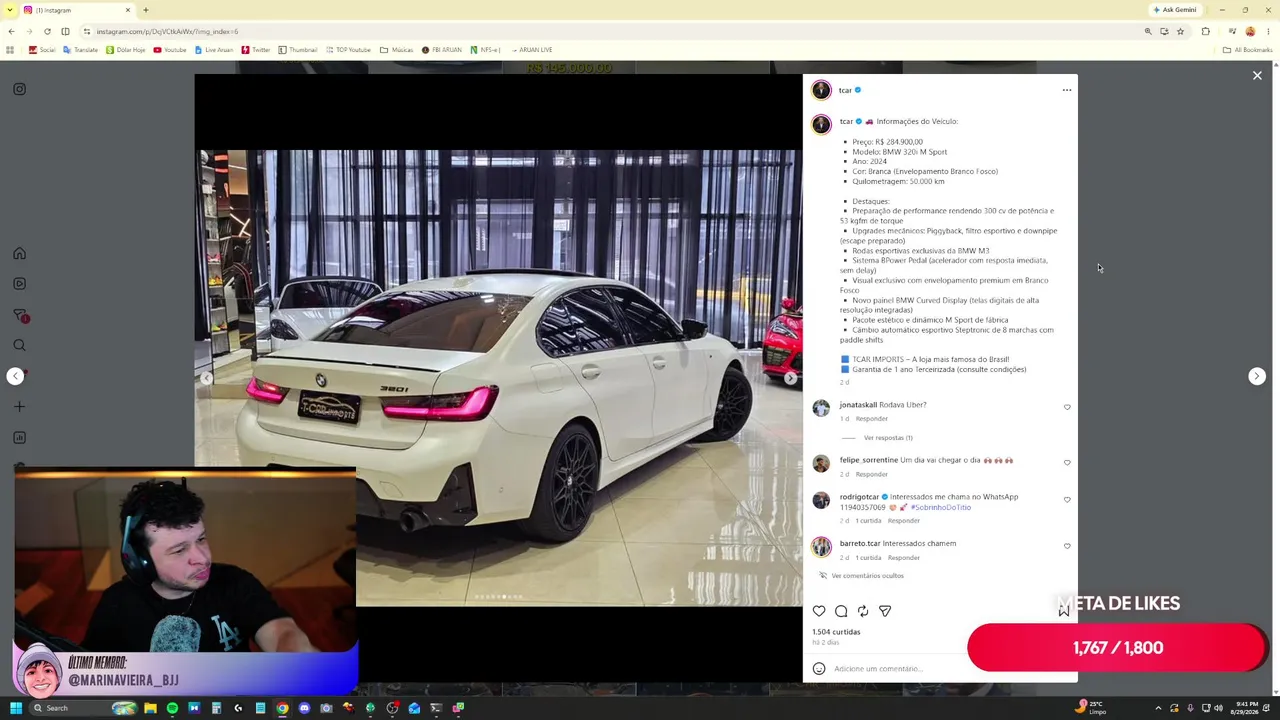Open the comment icon under the post
The width and height of the screenshot is (1280, 720).
(841, 611)
